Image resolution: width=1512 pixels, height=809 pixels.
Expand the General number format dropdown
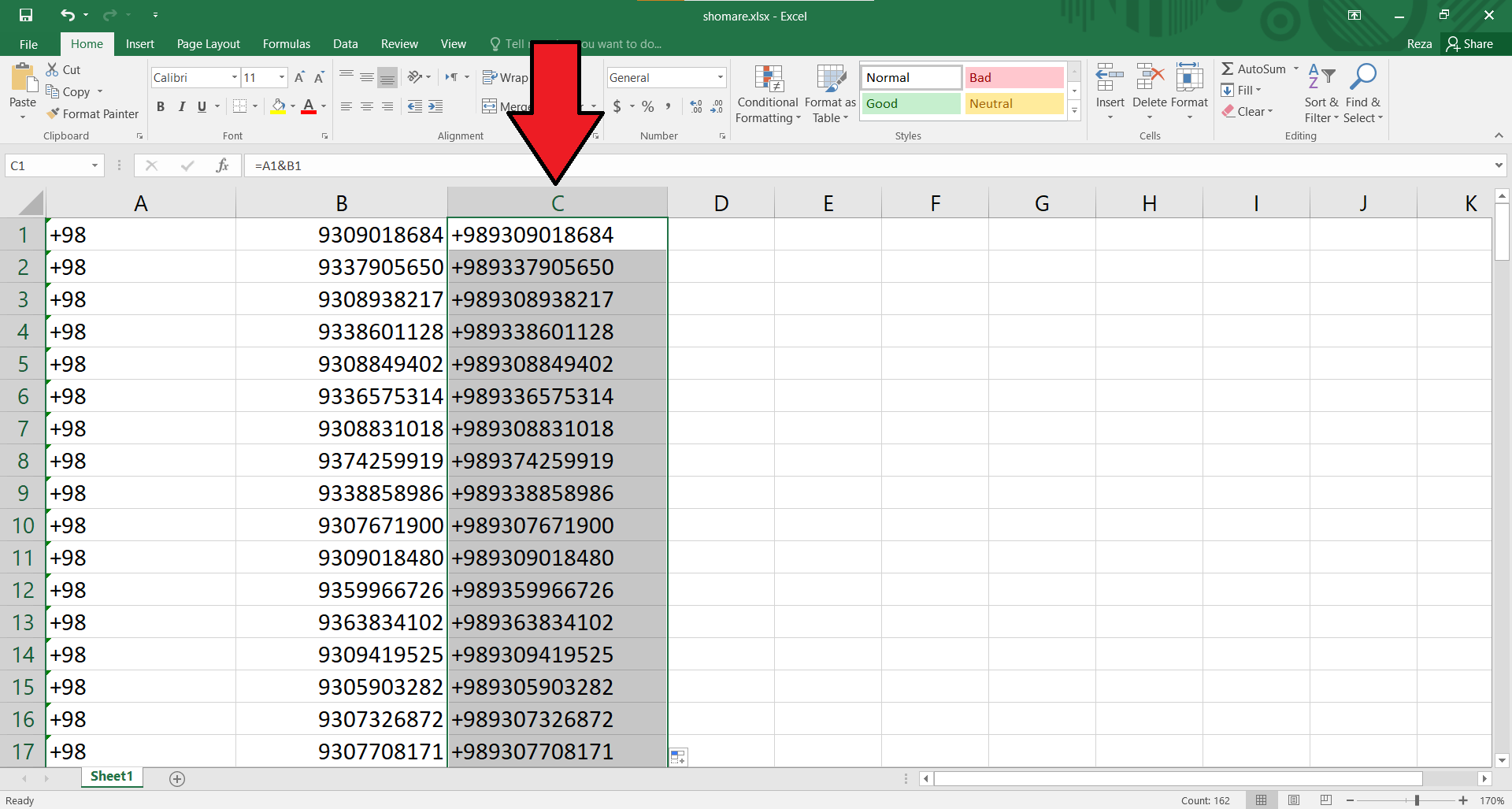[720, 77]
